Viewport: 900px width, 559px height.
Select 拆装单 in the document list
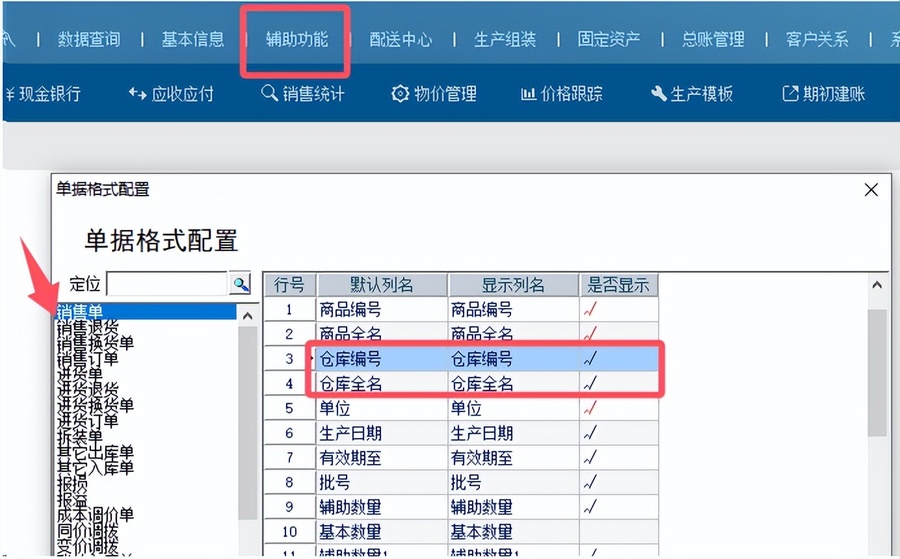coord(80,437)
